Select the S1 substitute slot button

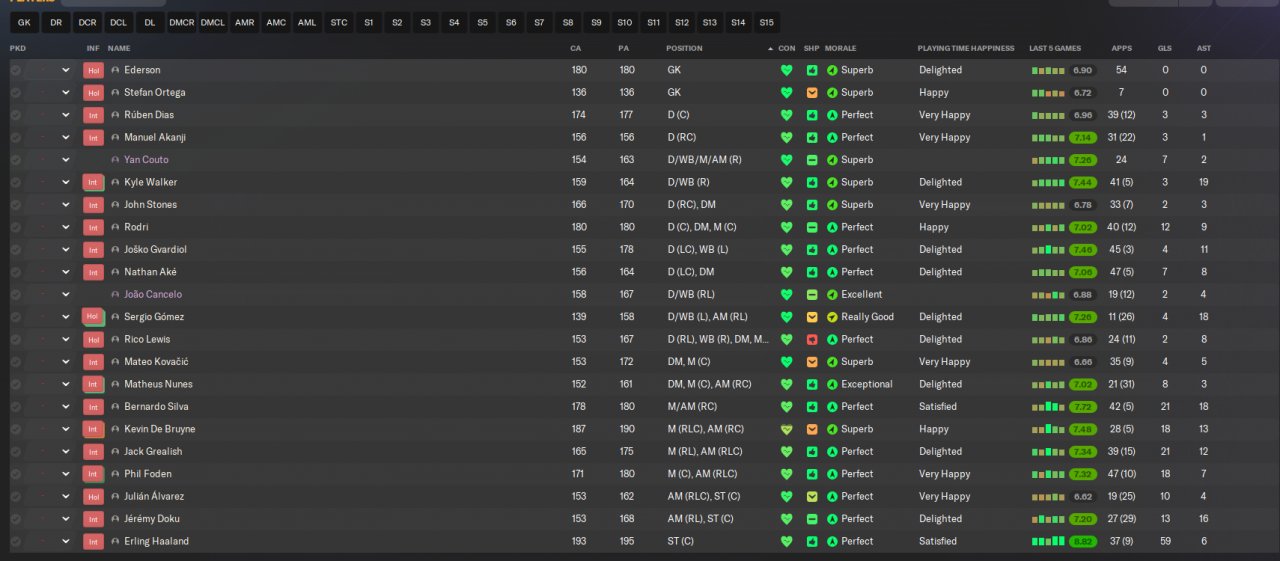[369, 22]
